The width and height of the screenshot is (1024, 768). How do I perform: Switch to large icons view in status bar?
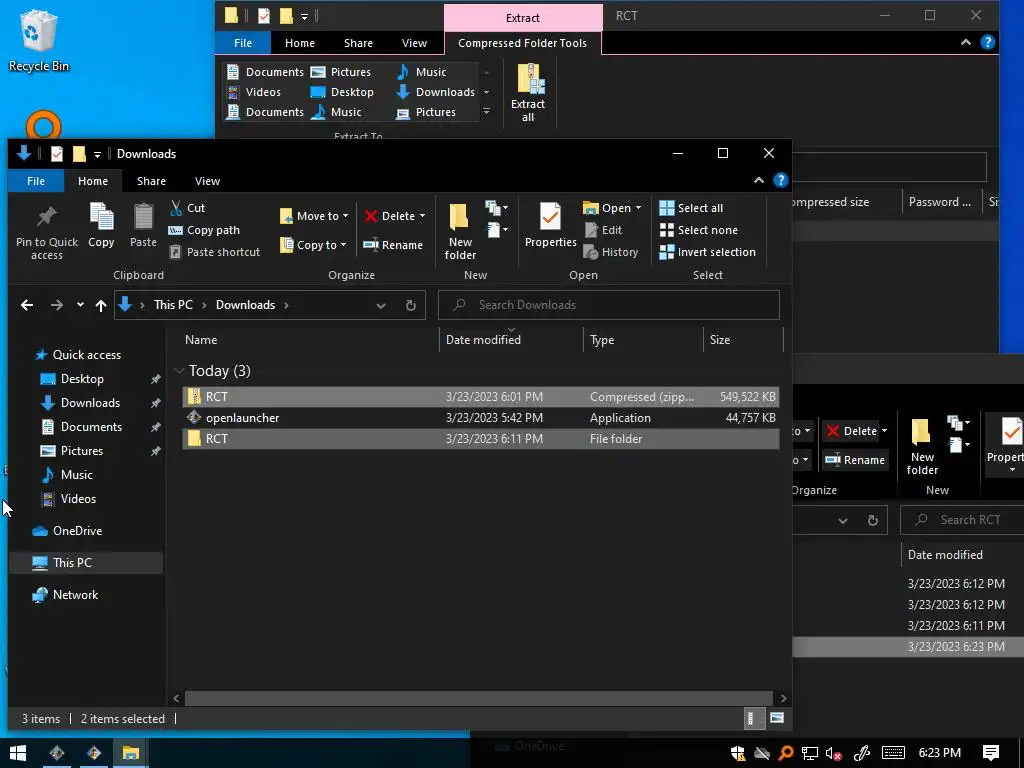pyautogui.click(x=776, y=718)
